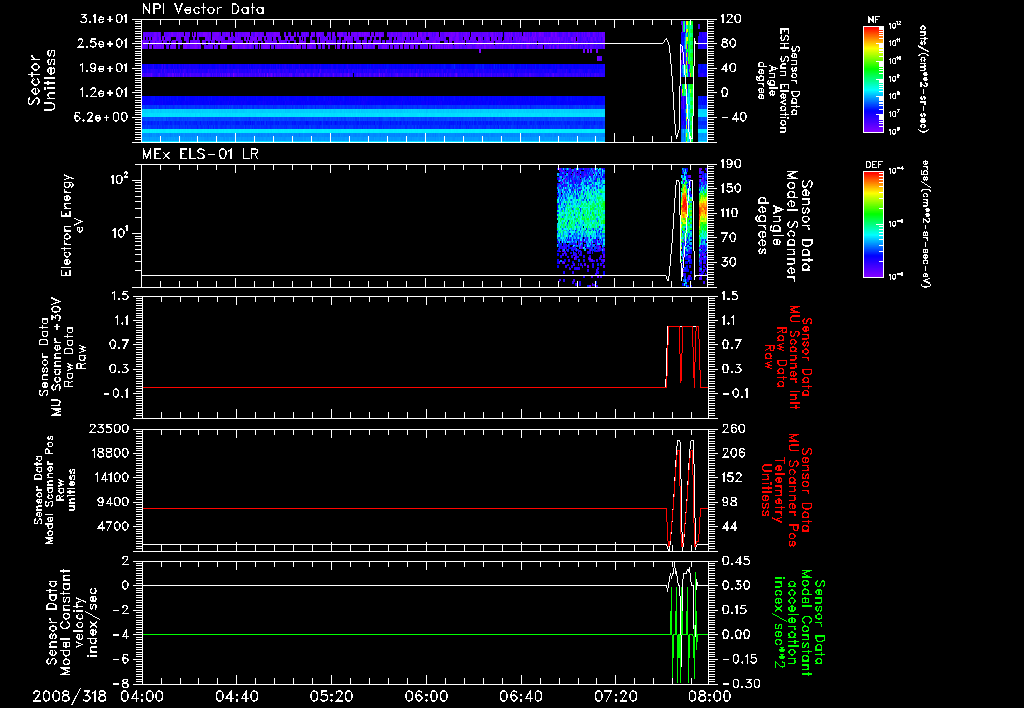Click the "Sector Unitless" axis label
Viewport: 1024px width, 708px height.
42,80
